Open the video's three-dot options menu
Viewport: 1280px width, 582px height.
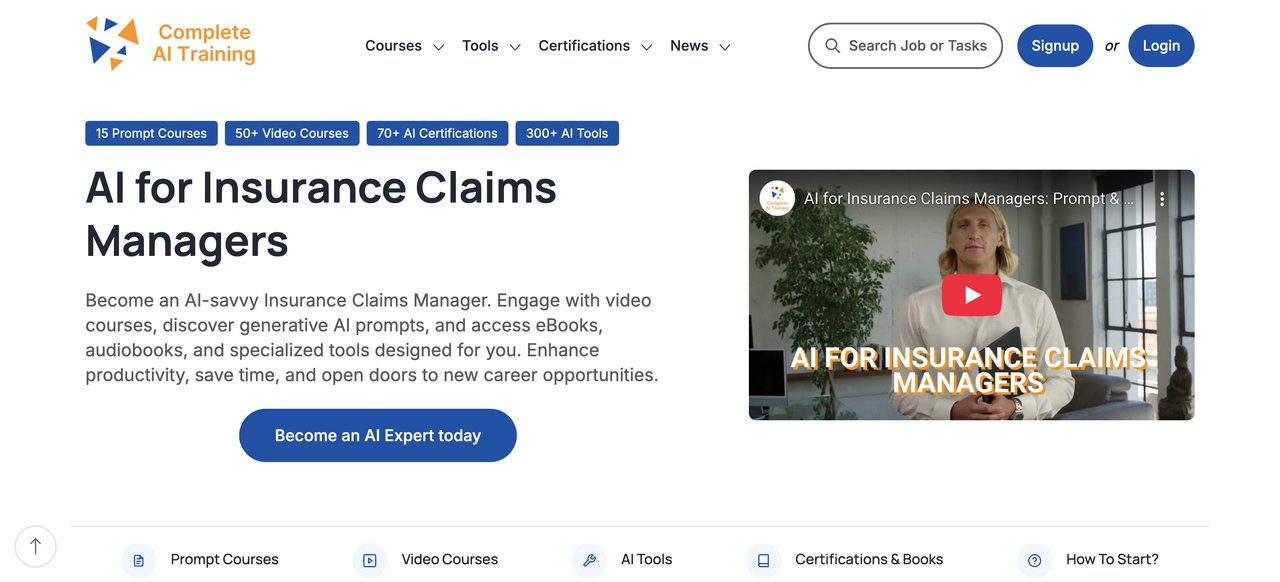pyautogui.click(x=1162, y=199)
